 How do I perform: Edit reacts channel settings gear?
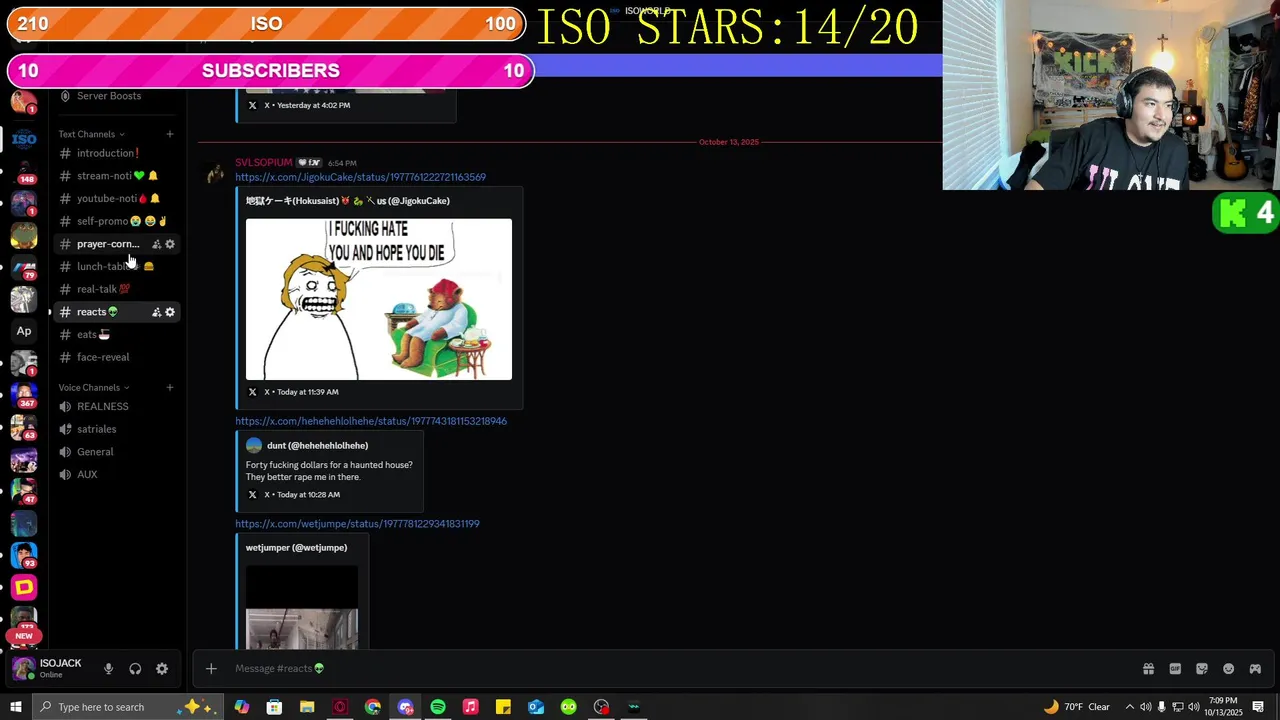170,312
